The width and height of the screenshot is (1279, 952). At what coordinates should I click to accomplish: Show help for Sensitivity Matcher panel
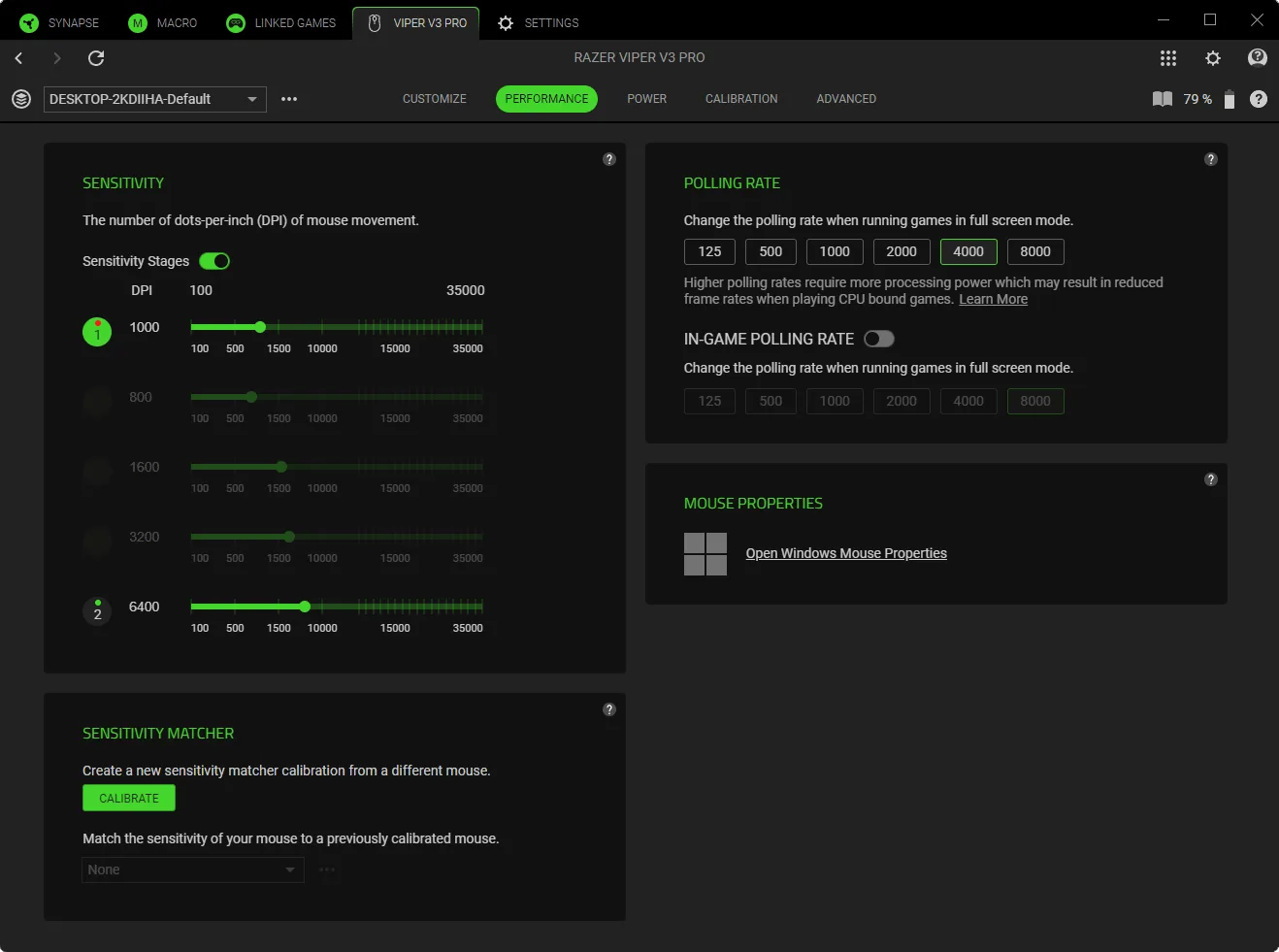click(609, 709)
